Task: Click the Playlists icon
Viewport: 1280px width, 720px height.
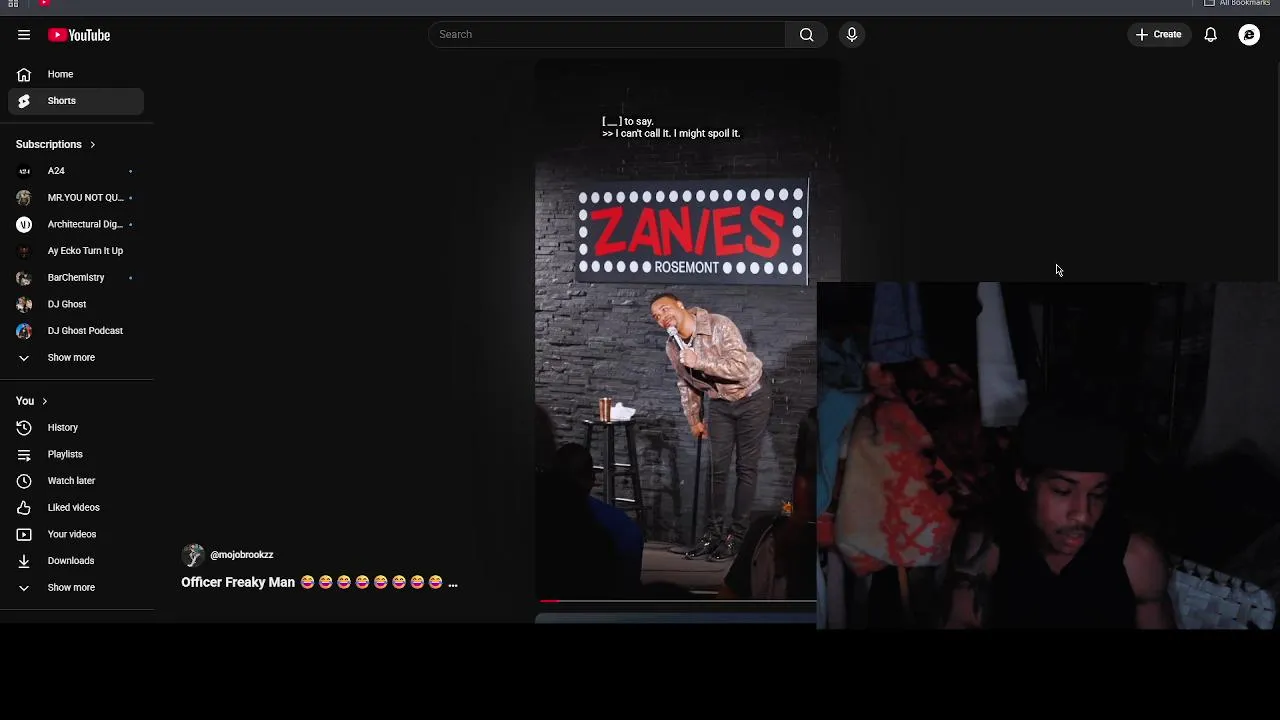Action: coord(24,454)
